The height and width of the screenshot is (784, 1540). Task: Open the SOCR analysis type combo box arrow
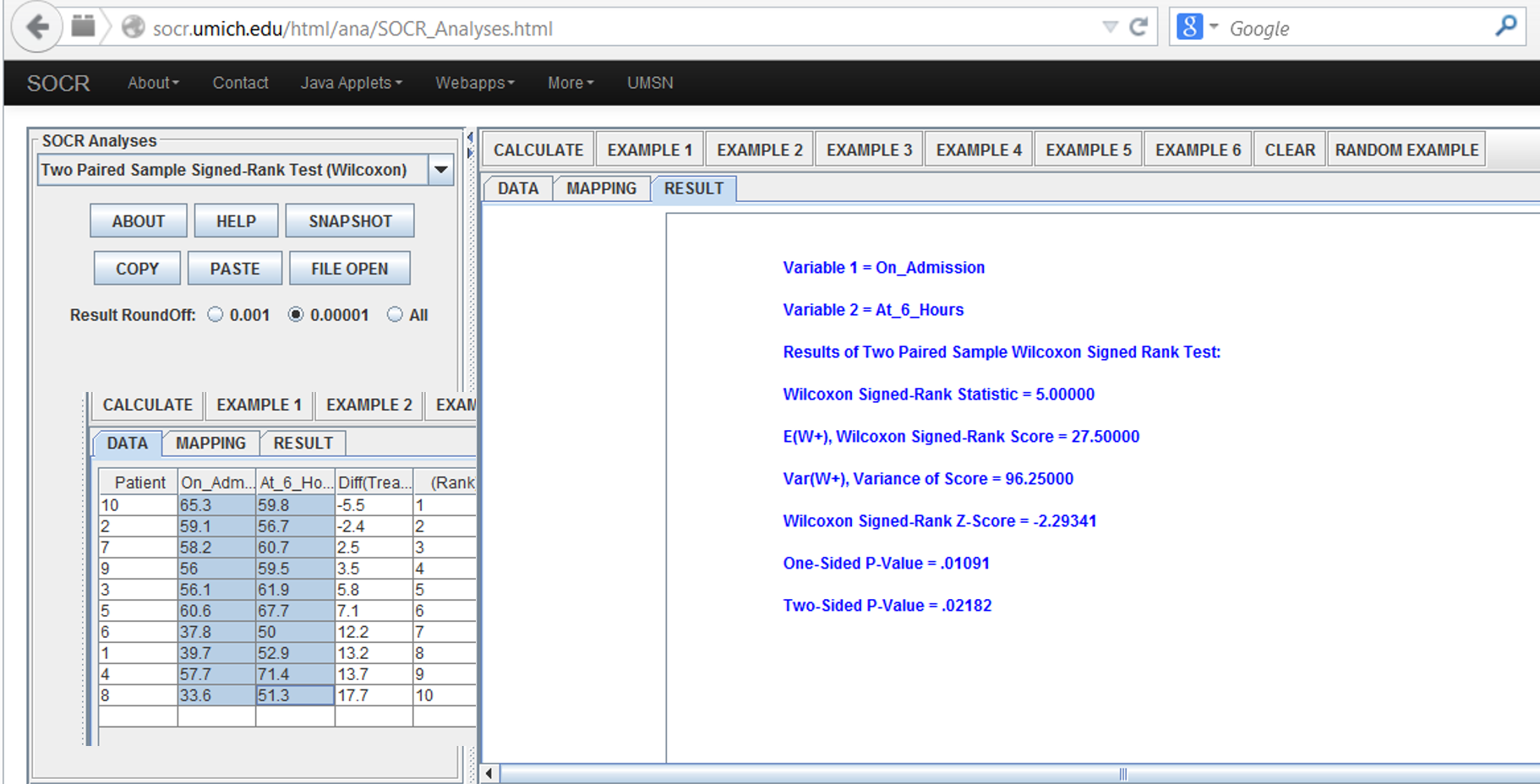click(441, 170)
